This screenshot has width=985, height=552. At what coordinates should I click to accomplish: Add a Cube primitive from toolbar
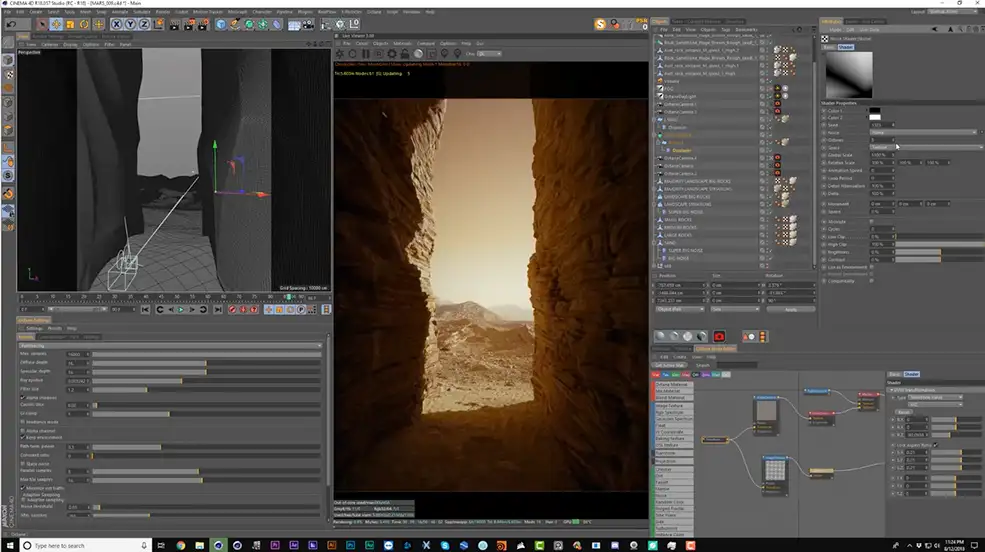tap(221, 24)
